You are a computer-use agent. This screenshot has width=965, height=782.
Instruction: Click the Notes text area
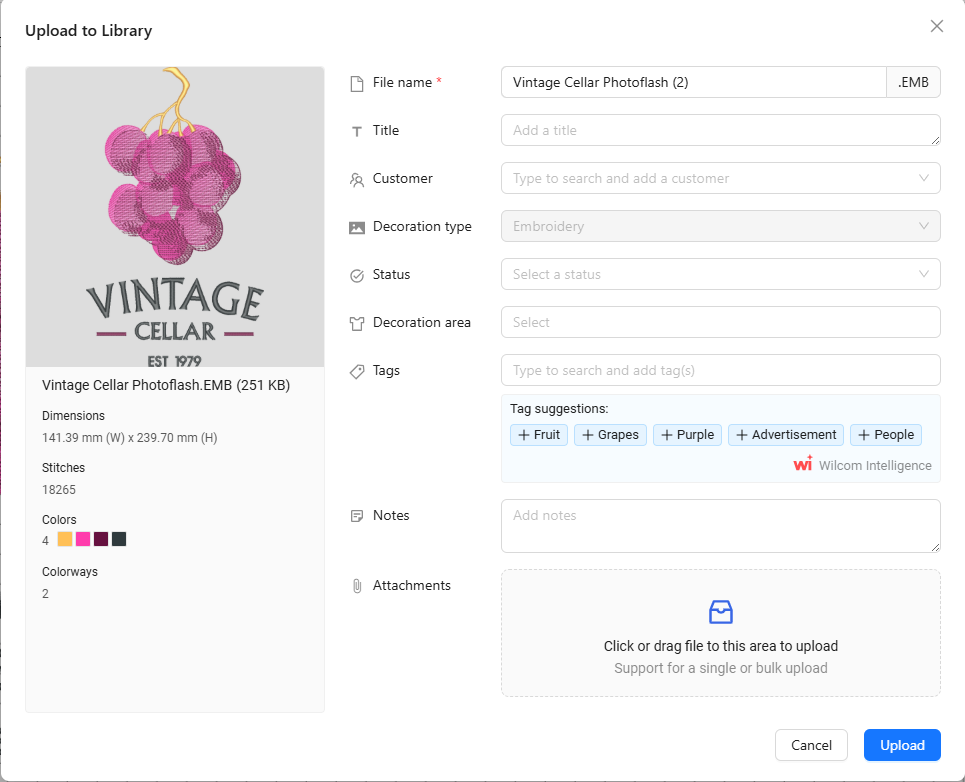(720, 526)
